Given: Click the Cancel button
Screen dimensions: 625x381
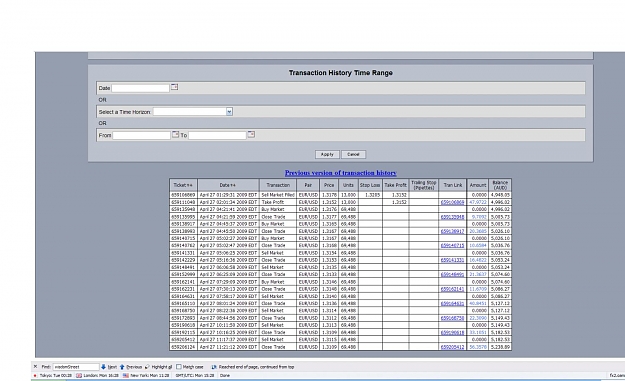Looking at the screenshot, I should 353,154.
